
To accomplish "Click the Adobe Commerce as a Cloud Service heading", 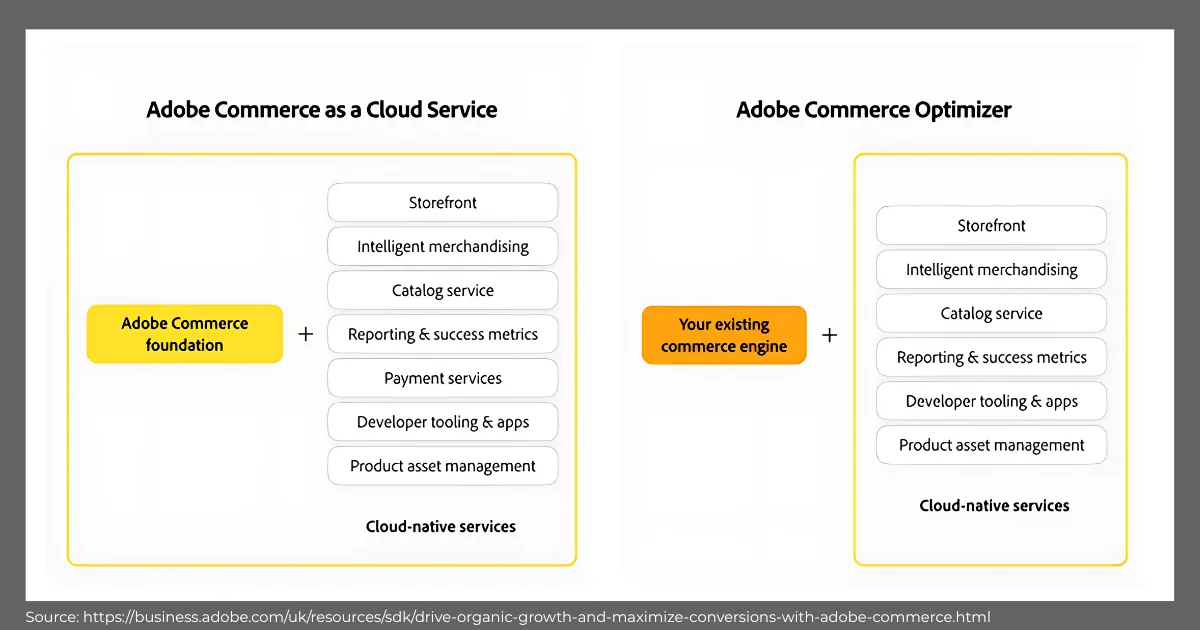I will (x=322, y=110).
